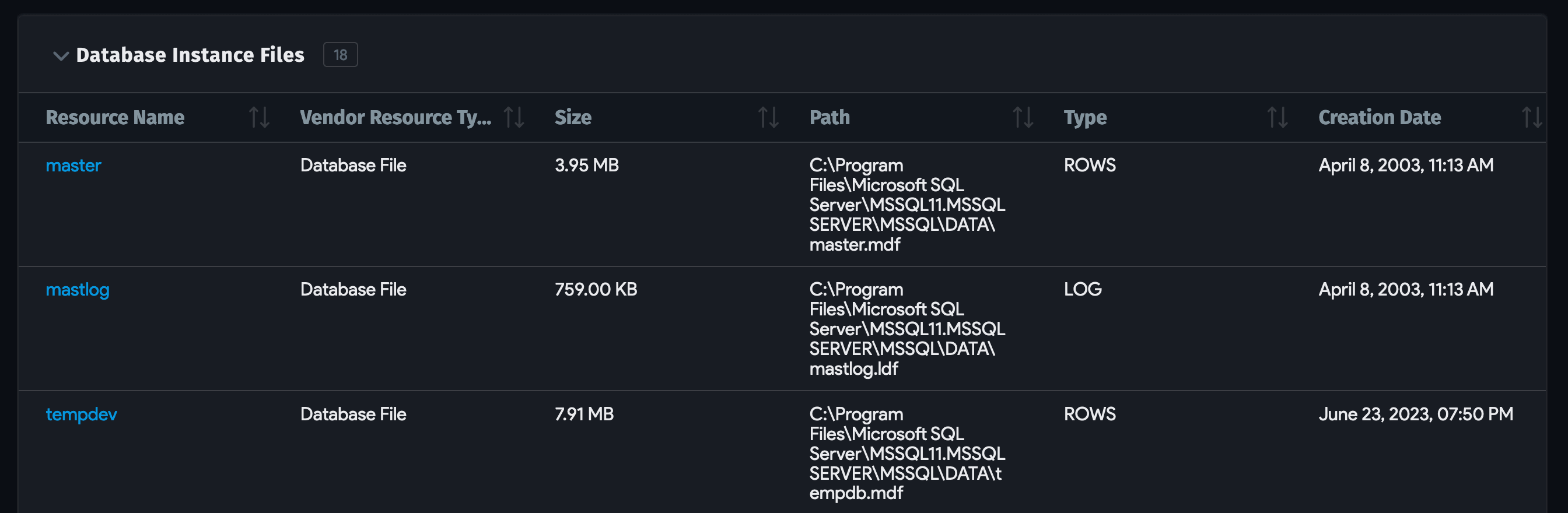Click the sort icon beside Size
This screenshot has height=513, width=1568.
769,117
